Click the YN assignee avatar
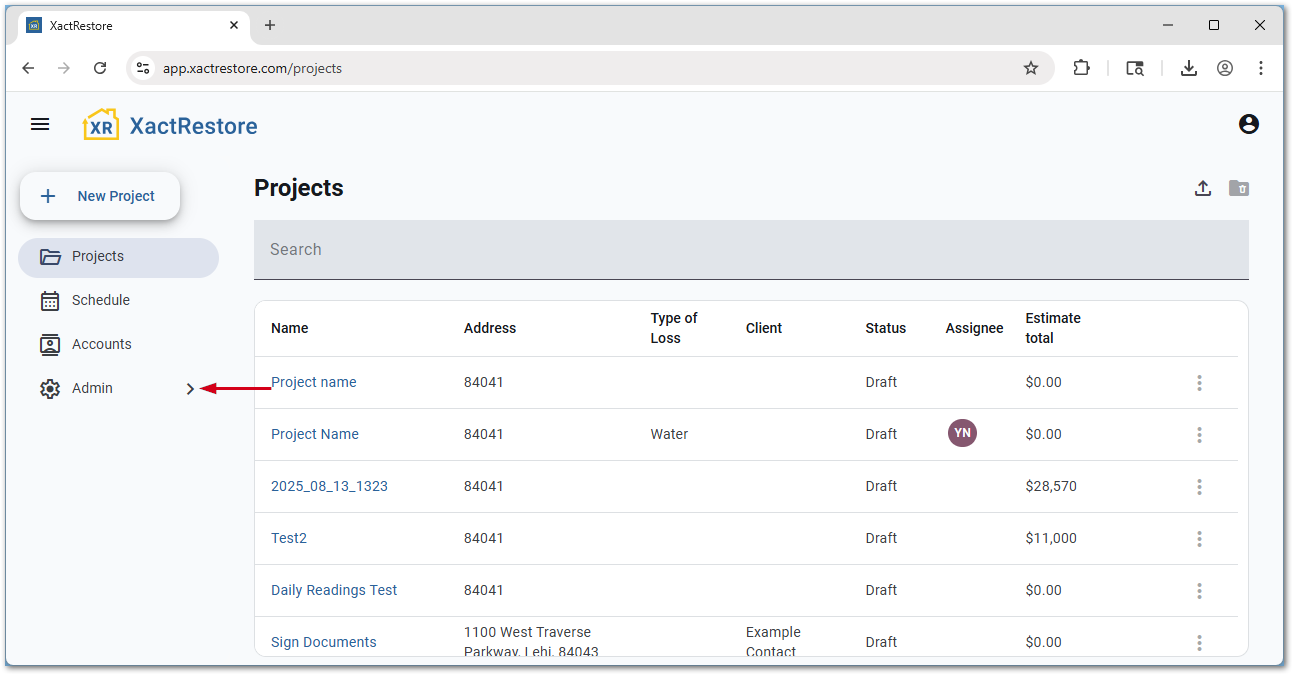1293x675 pixels. 962,433
